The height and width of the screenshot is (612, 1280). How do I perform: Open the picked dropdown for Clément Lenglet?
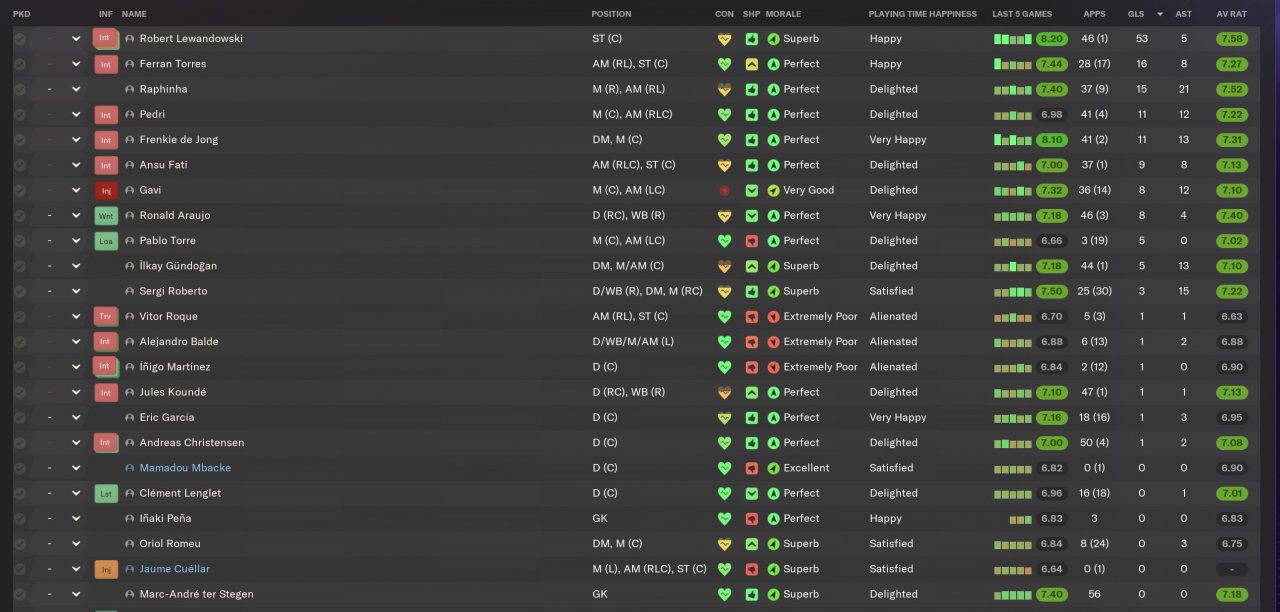pyautogui.click(x=76, y=493)
